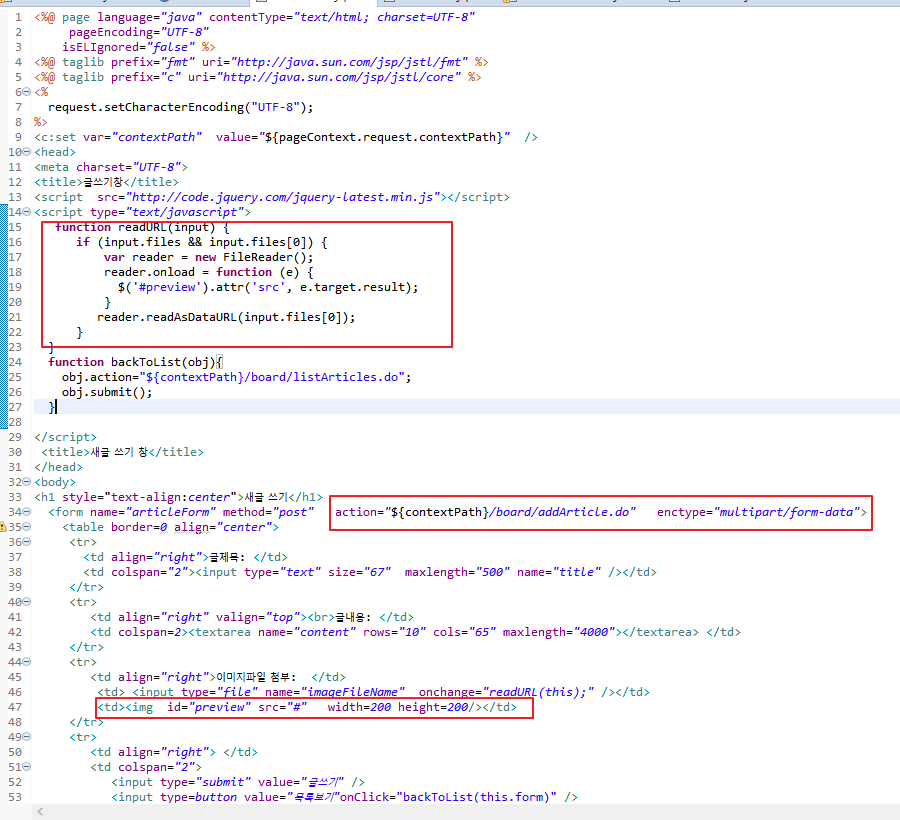Collapse the table fold at line 35
Image resolution: width=900 pixels, height=820 pixels.
tap(26, 527)
